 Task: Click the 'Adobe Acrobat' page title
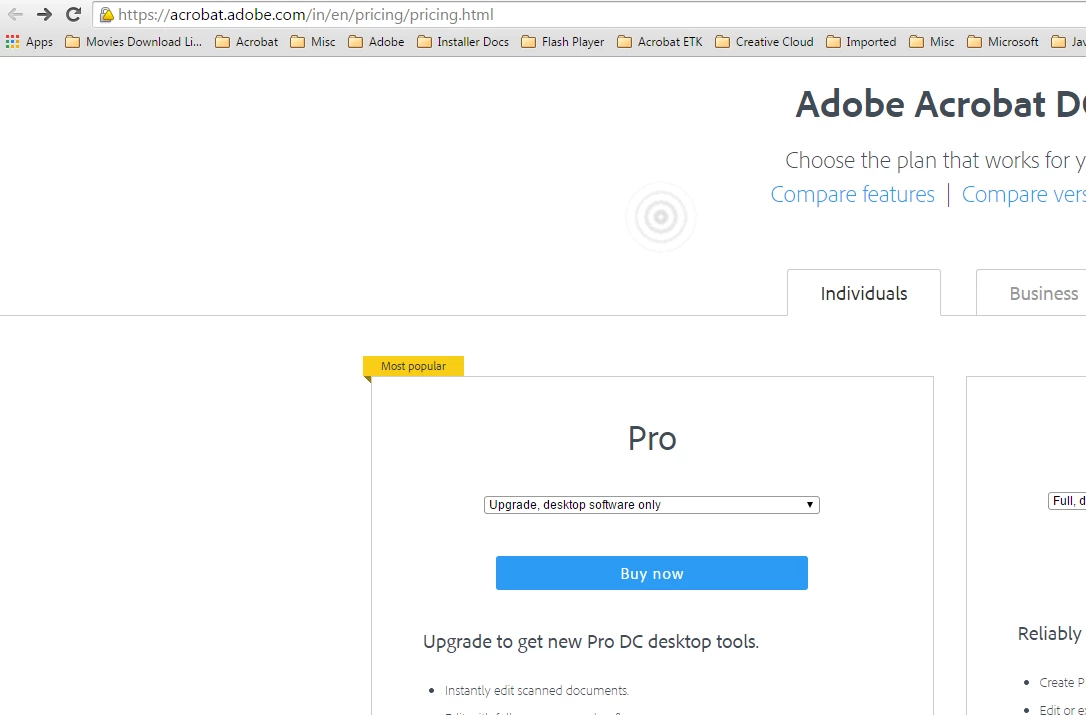coord(921,104)
